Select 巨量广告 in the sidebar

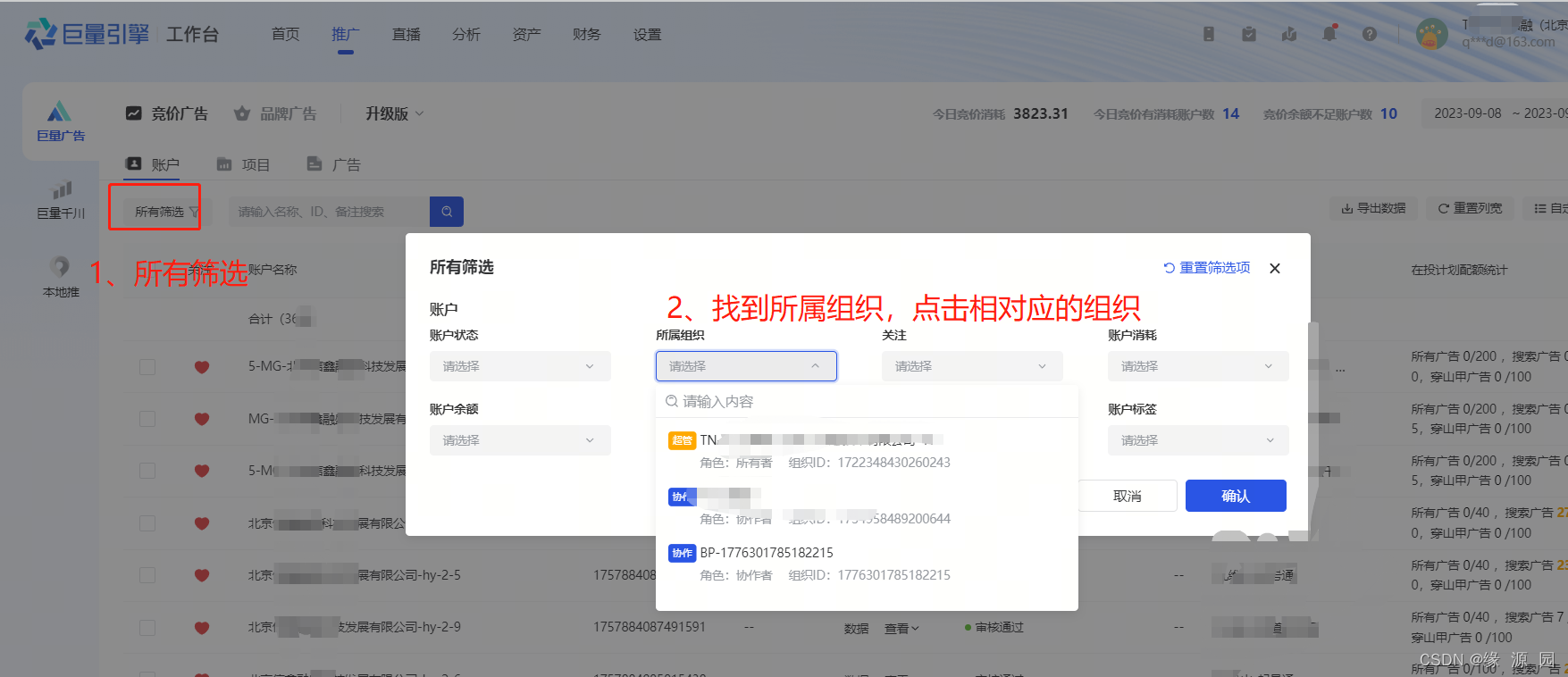click(60, 121)
